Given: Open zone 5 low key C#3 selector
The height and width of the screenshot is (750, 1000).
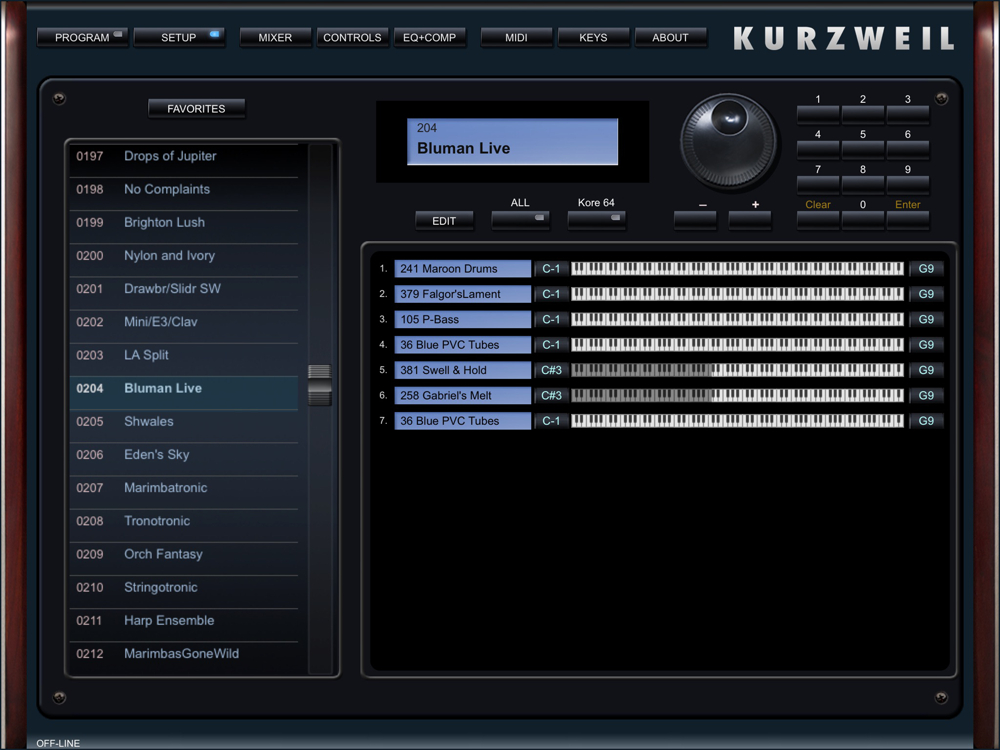Looking at the screenshot, I should [551, 370].
